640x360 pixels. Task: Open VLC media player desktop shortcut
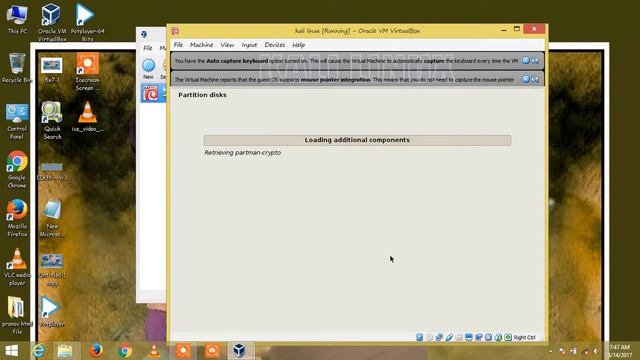(x=17, y=267)
